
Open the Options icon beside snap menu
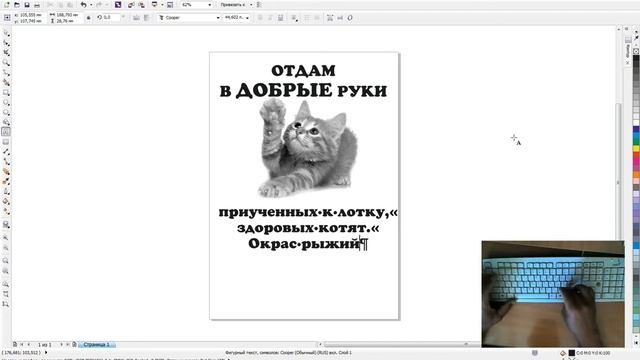click(259, 5)
